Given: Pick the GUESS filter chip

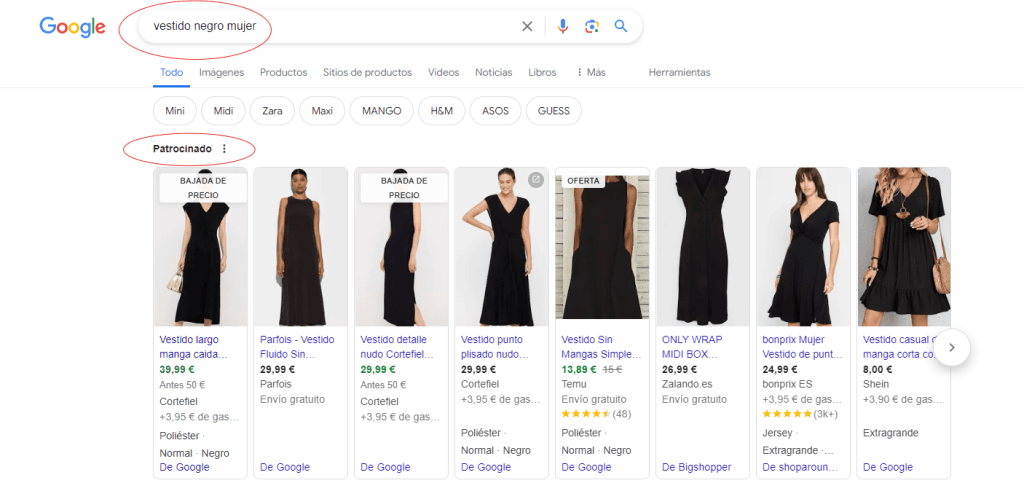Looking at the screenshot, I should pos(554,111).
